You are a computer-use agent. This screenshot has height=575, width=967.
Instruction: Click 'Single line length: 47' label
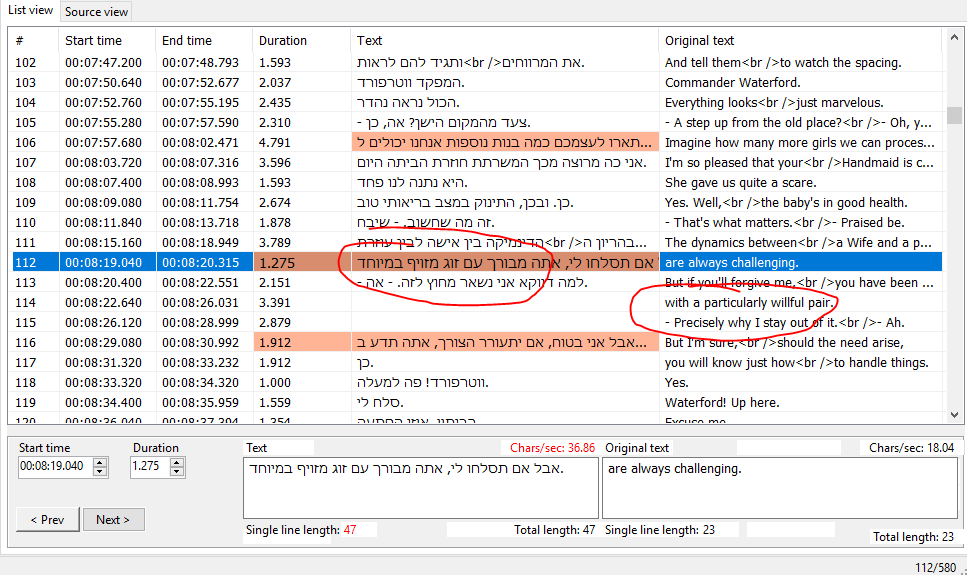[301, 530]
